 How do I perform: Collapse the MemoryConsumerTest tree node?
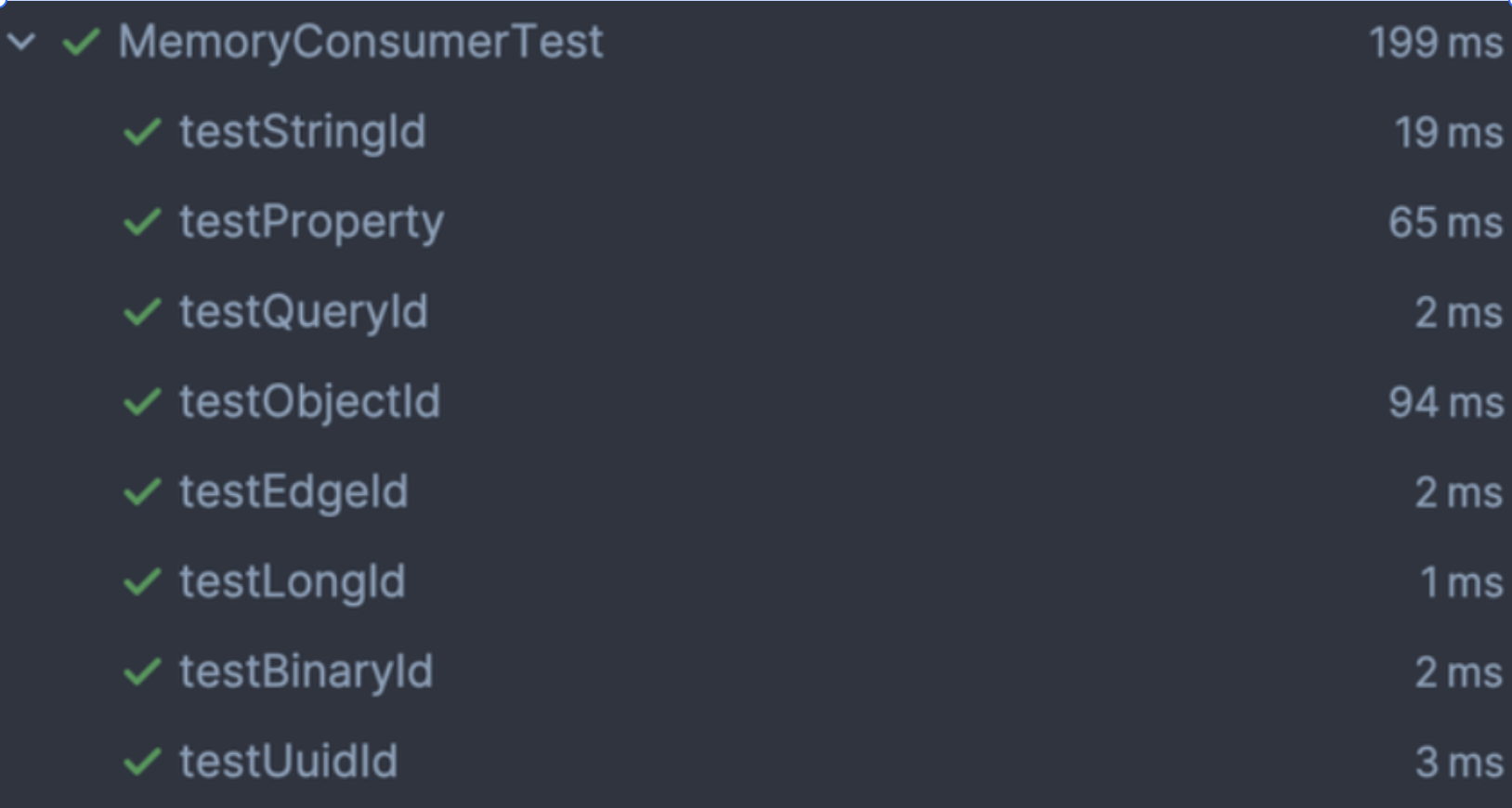point(21,42)
